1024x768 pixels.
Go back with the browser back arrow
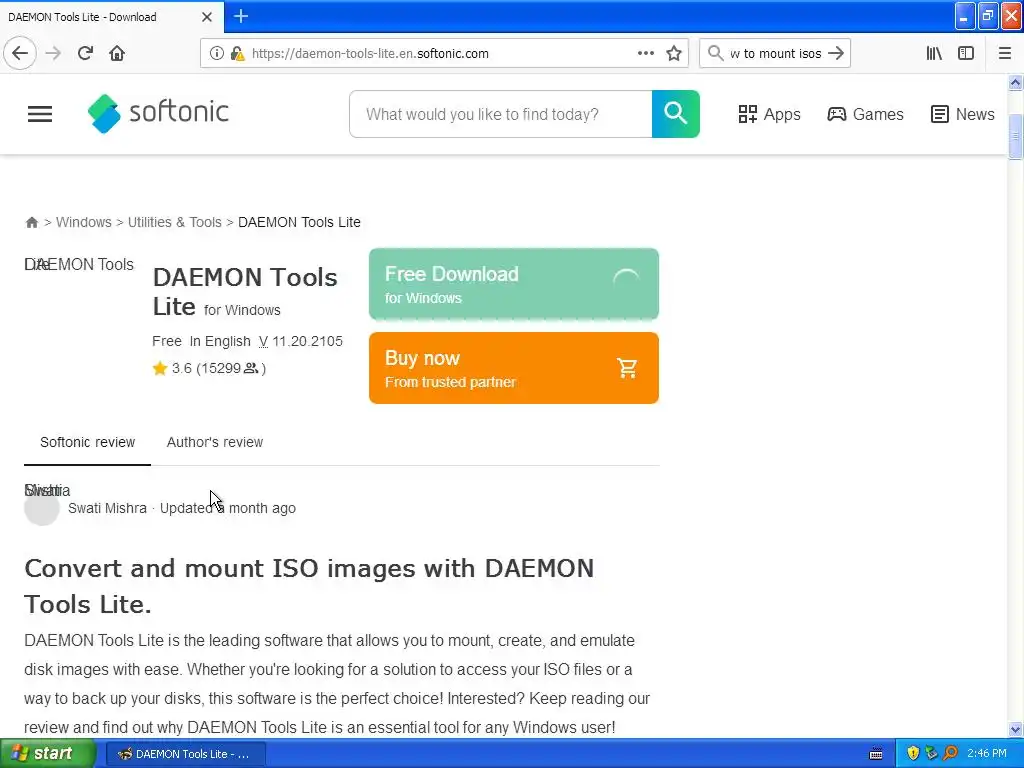pos(20,53)
